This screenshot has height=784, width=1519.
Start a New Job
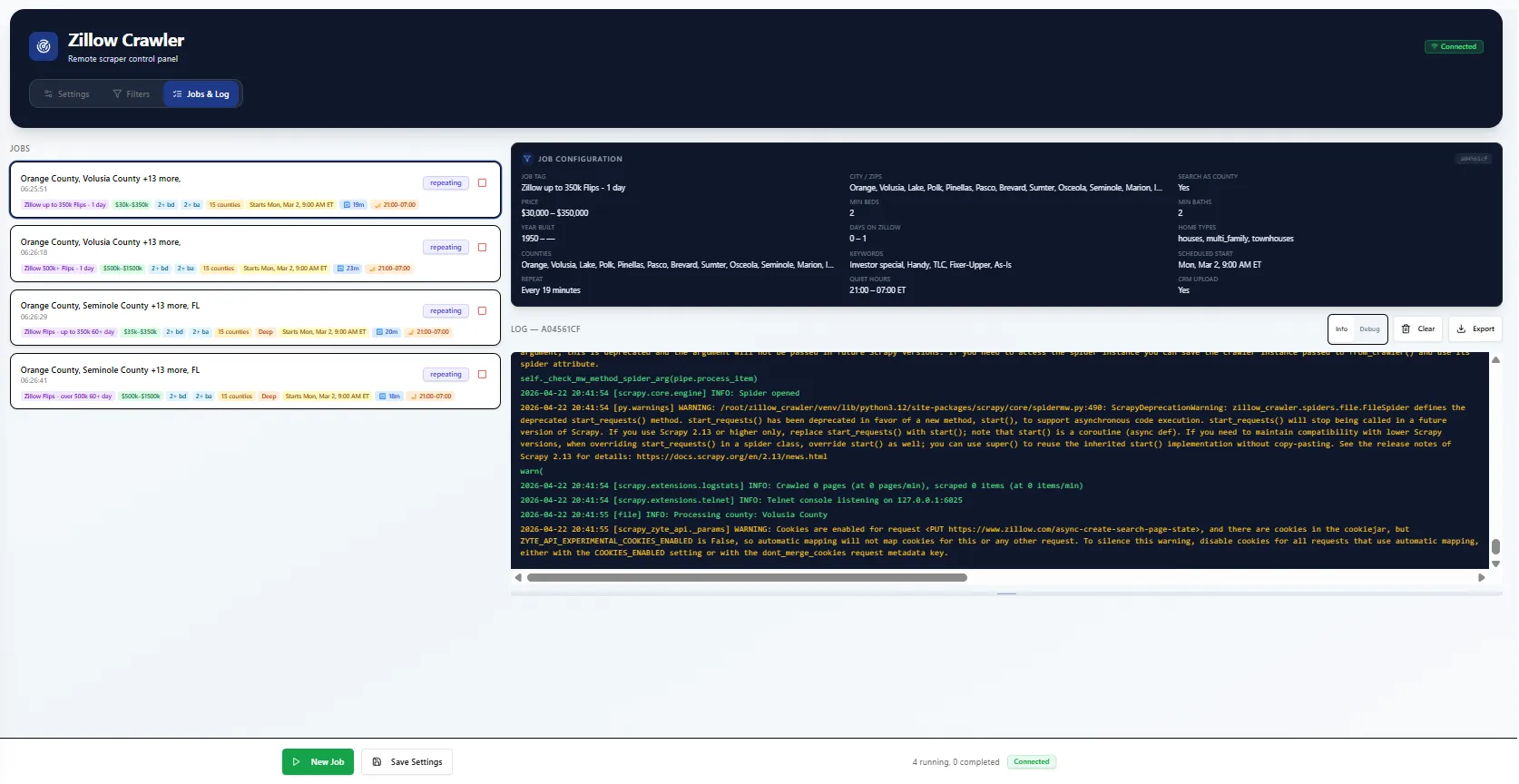point(318,762)
